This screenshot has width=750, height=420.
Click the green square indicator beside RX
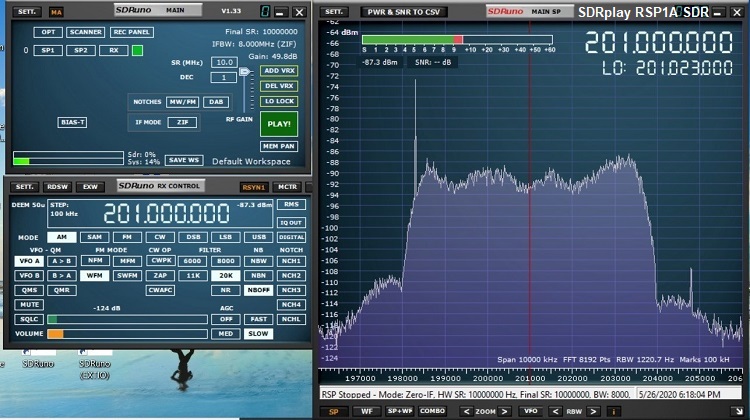tap(137, 49)
